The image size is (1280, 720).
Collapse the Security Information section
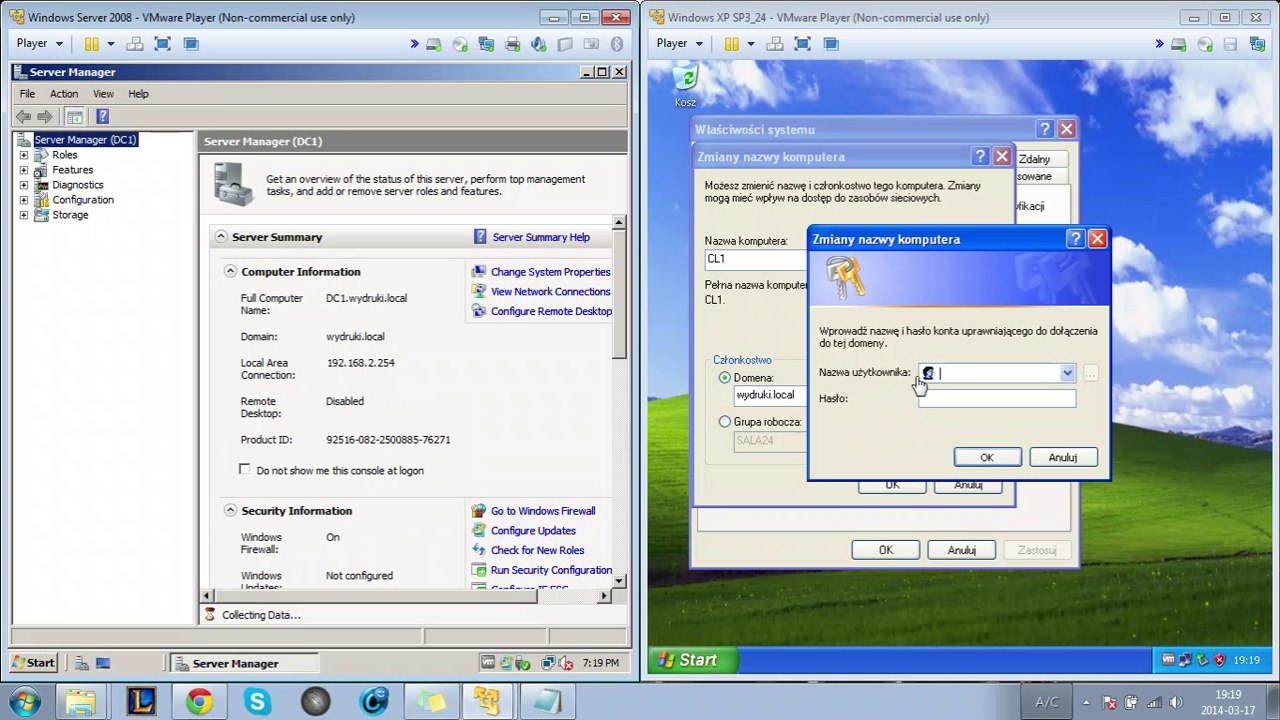coord(230,510)
